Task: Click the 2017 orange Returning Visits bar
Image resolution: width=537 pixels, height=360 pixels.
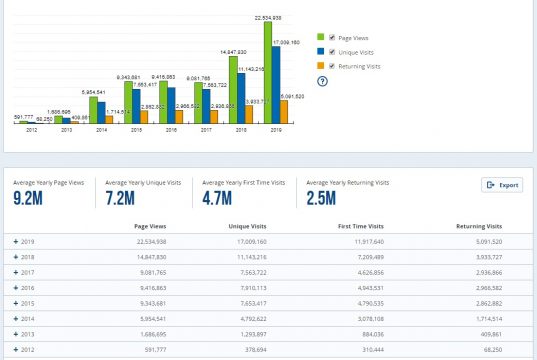Action: [x=214, y=117]
